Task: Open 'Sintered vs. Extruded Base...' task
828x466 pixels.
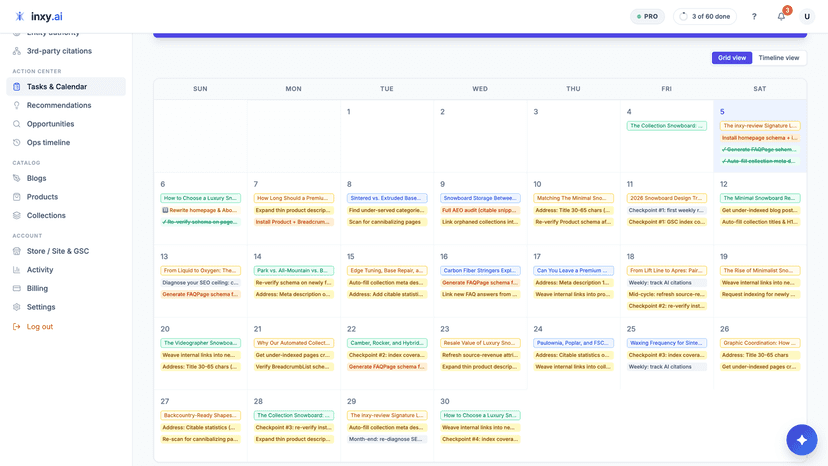Action: tap(387, 198)
